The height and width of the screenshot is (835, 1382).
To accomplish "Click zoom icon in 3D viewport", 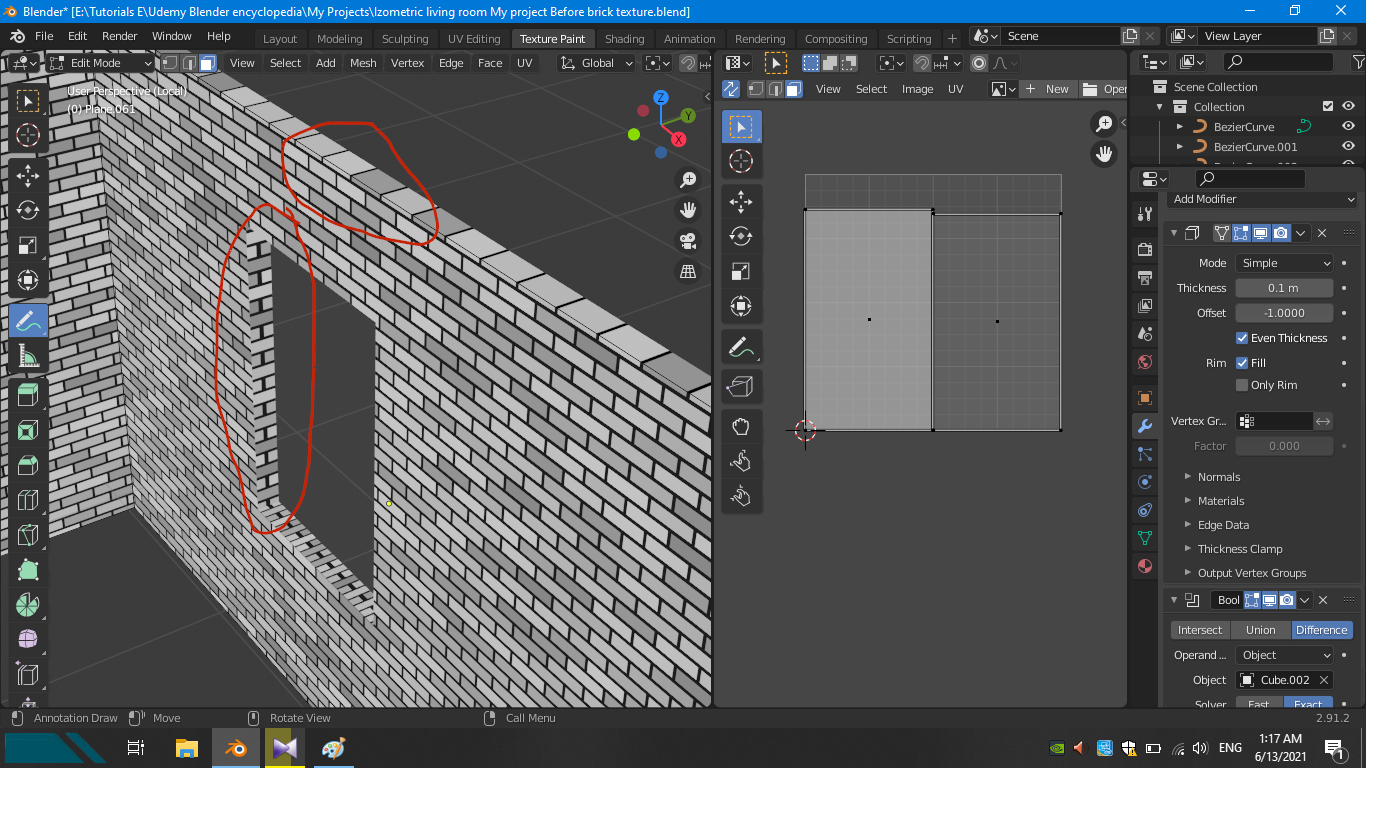I will [688, 180].
